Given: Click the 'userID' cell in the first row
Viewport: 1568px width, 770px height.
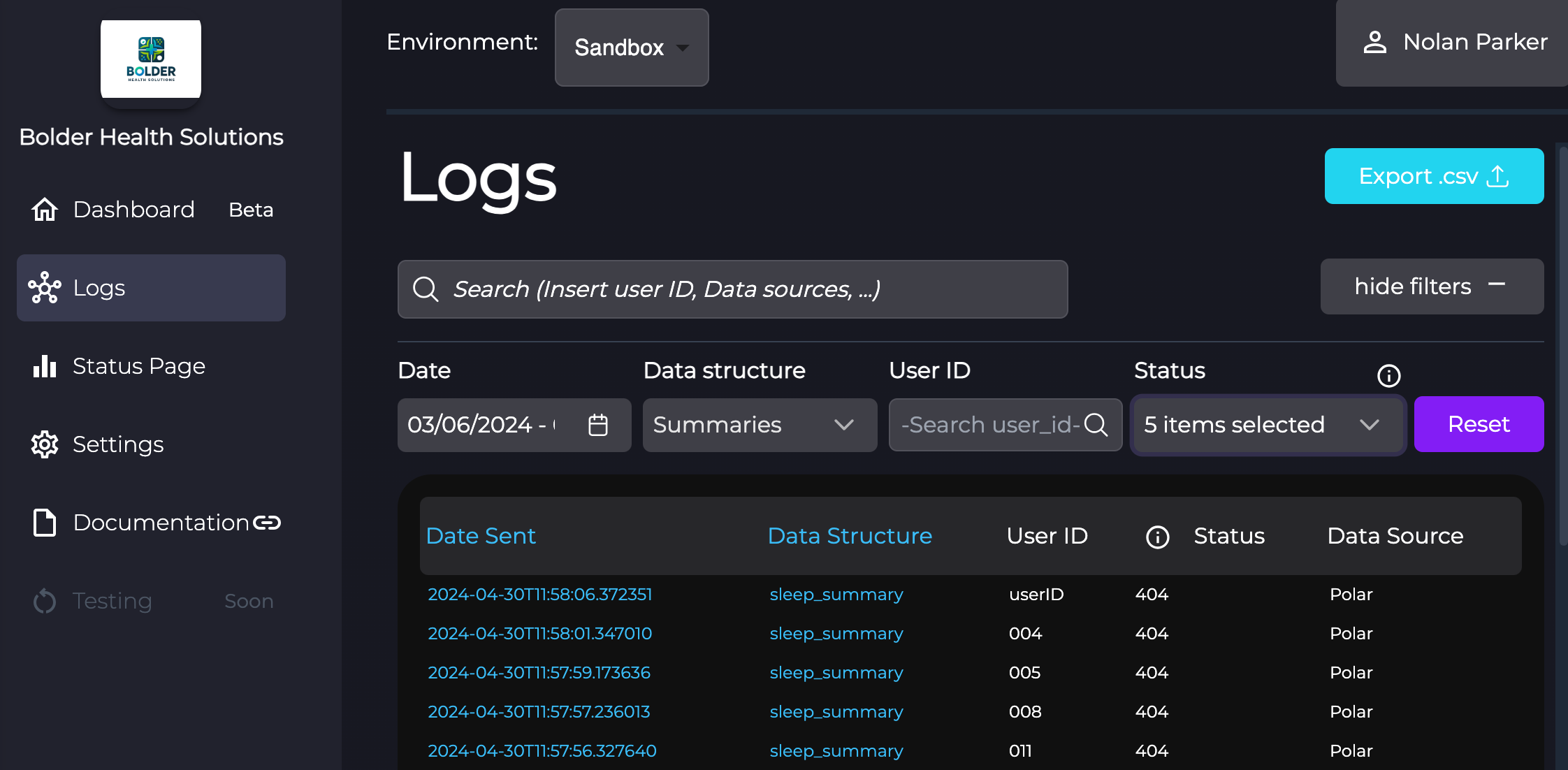Looking at the screenshot, I should pos(1036,595).
